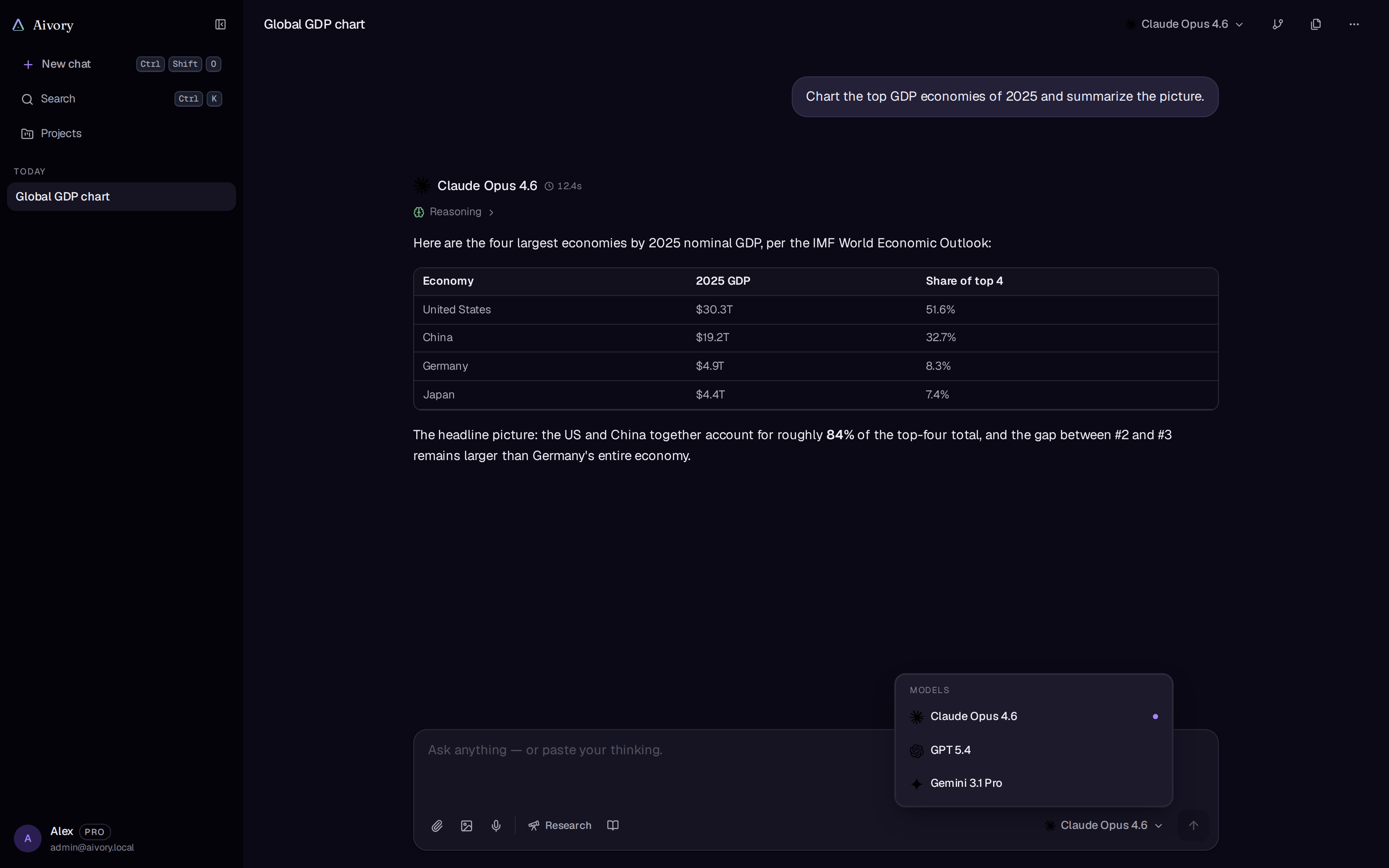
Task: Click the 8.3% share value
Action: (938, 366)
